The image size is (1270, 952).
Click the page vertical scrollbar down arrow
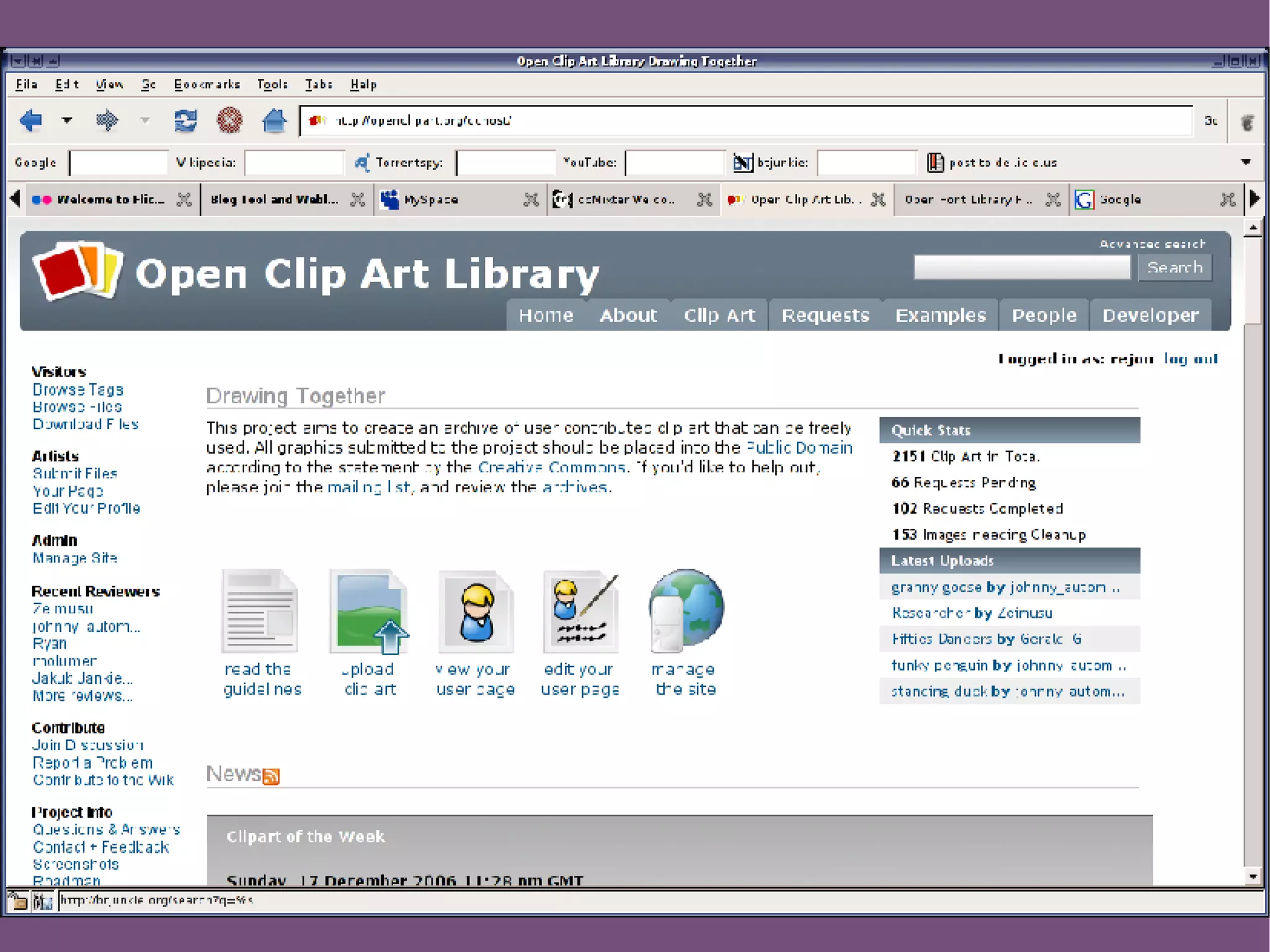pos(1253,876)
